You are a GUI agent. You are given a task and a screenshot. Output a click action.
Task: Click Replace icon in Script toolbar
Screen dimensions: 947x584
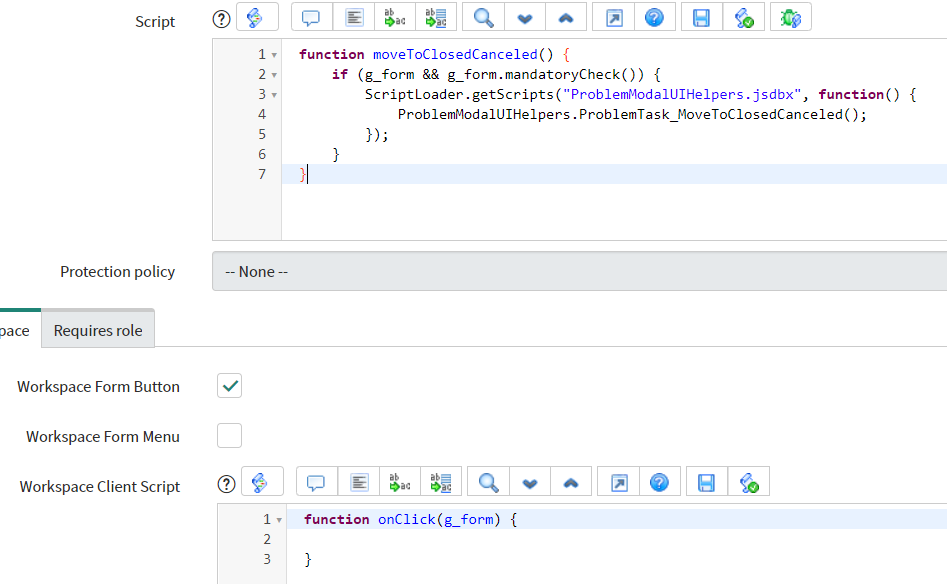coord(395,18)
